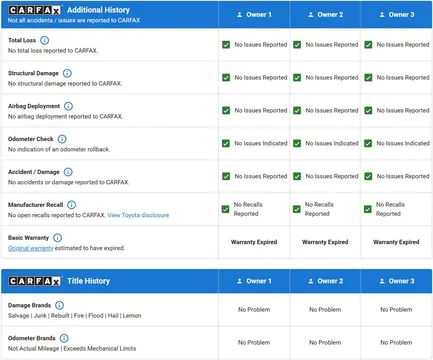Select Owner 1 column in Additional History
The width and height of the screenshot is (433, 360).
click(254, 15)
